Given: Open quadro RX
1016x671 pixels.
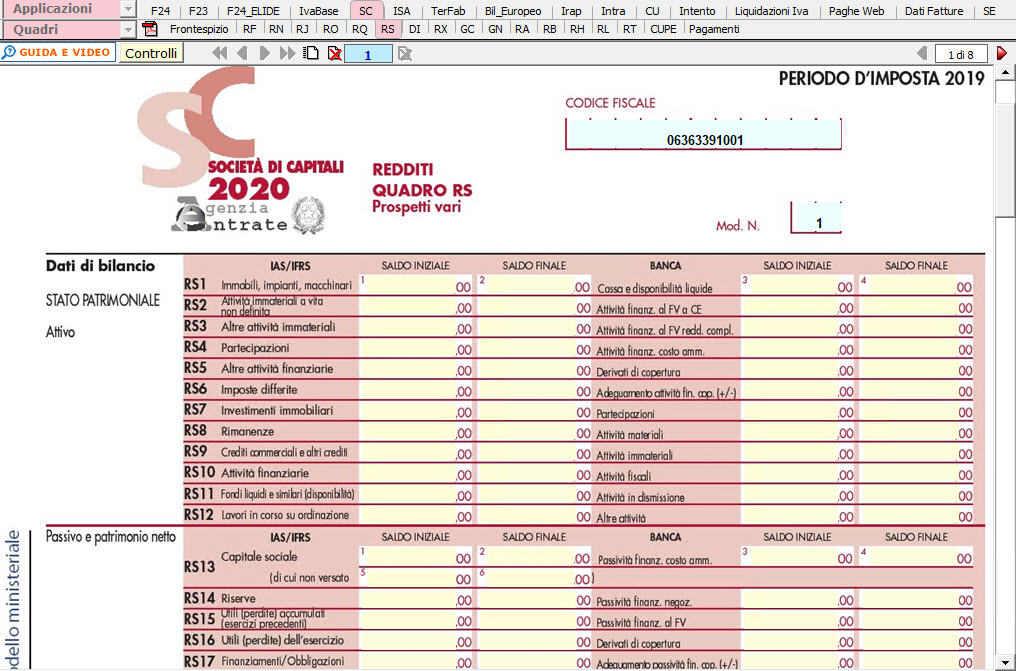Looking at the screenshot, I should pyautogui.click(x=441, y=29).
